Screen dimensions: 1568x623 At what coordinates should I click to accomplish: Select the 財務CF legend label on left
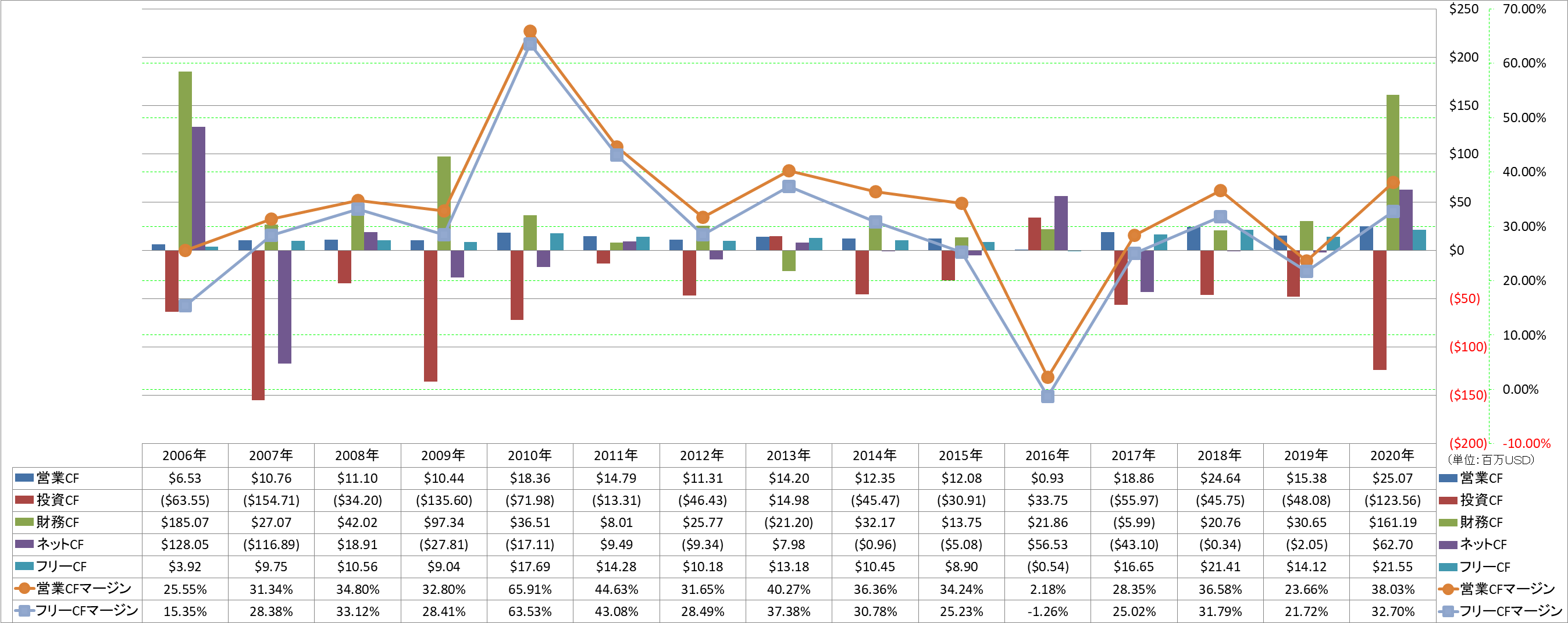point(58,522)
